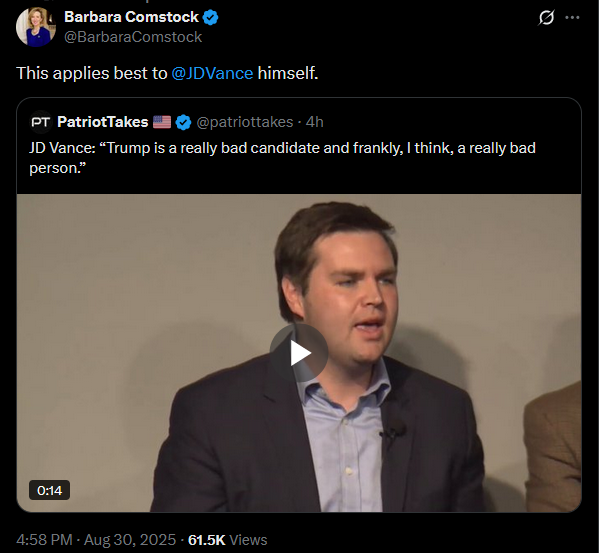Click the text 'This applies best to'

(x=92, y=73)
